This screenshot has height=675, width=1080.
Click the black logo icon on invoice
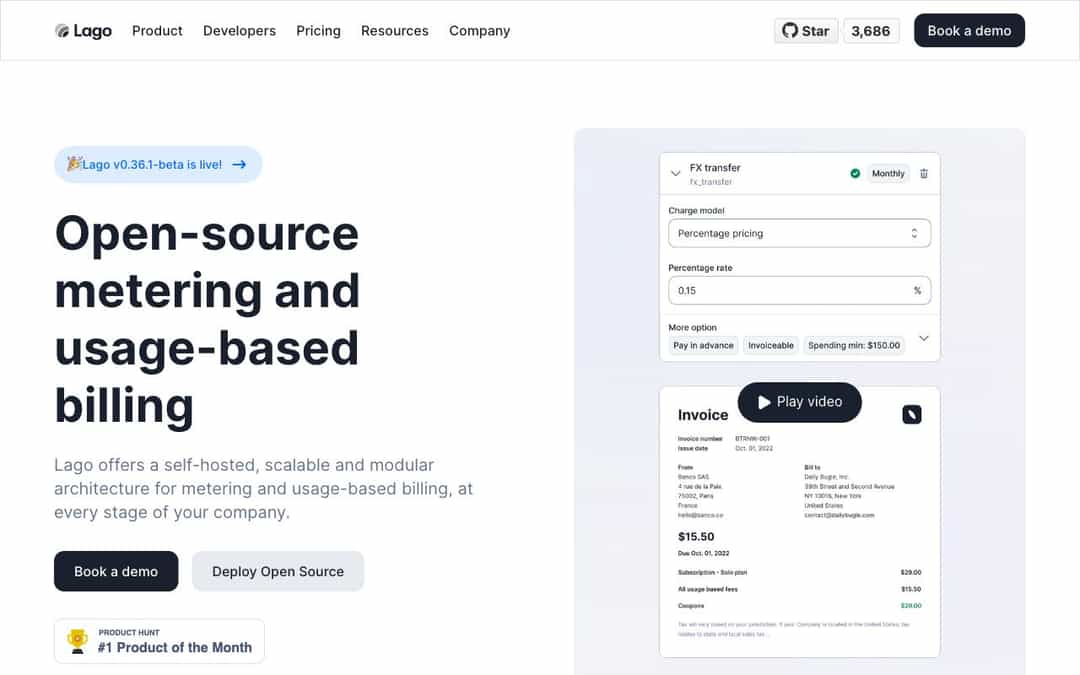[x=911, y=414]
